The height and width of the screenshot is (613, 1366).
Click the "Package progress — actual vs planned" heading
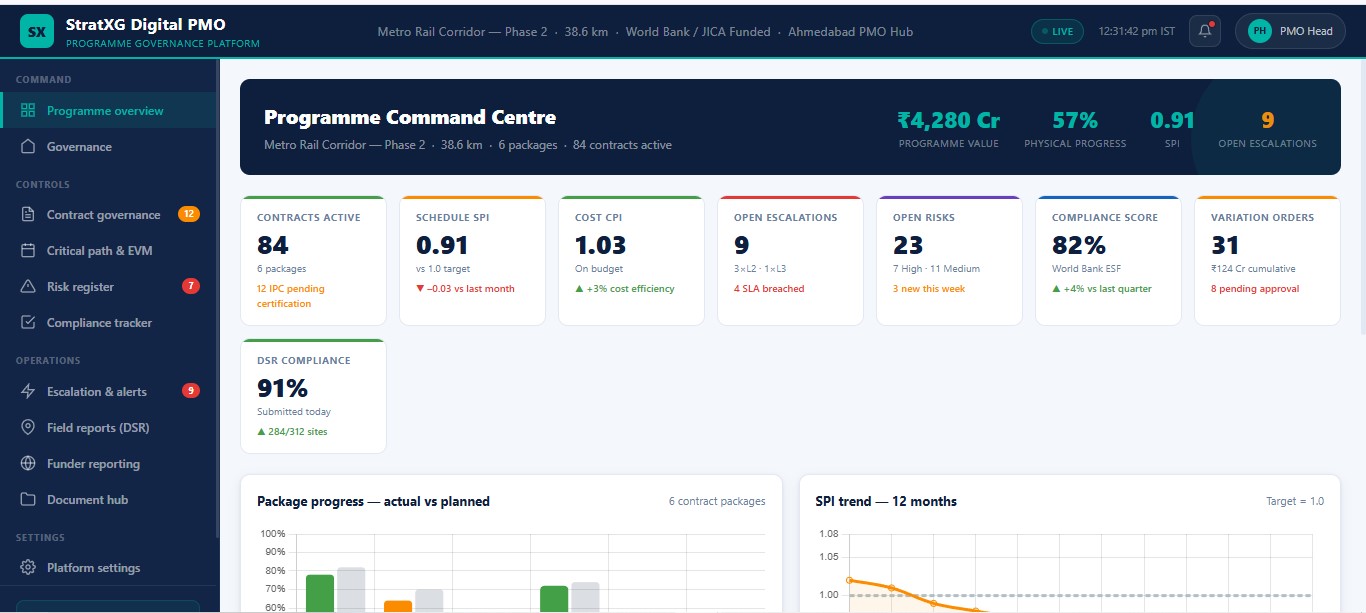(373, 501)
